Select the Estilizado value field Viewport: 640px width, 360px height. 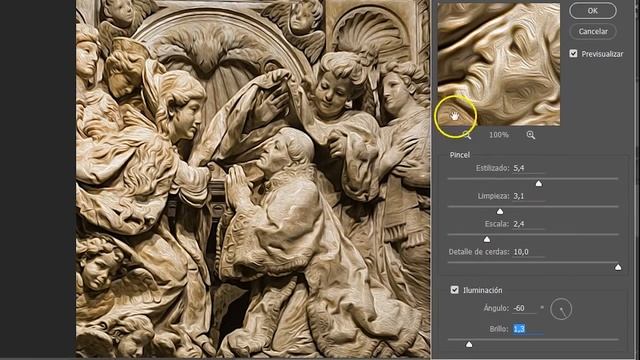point(528,168)
